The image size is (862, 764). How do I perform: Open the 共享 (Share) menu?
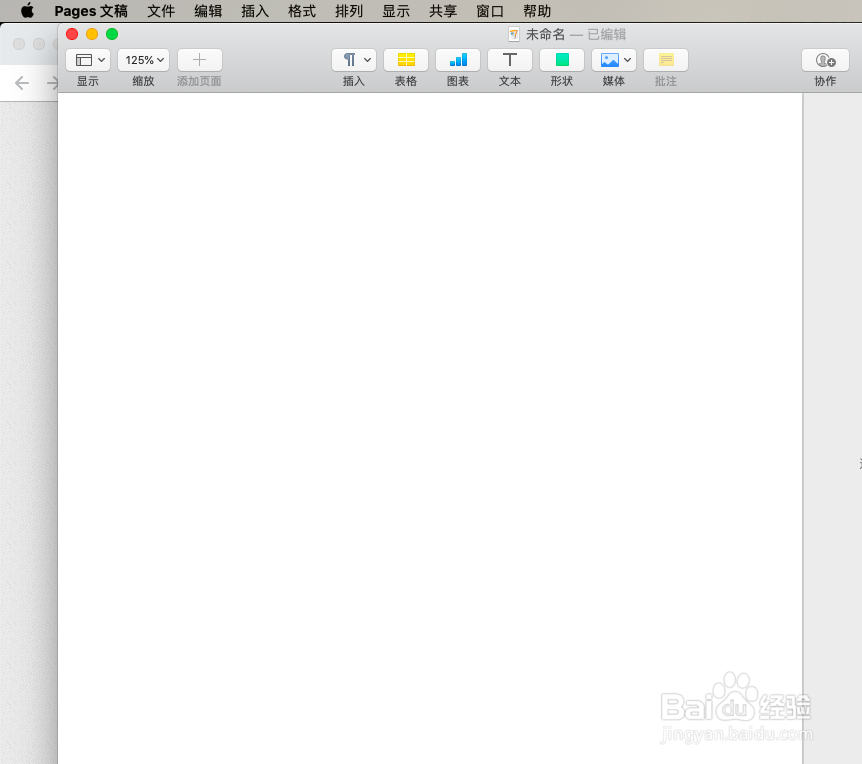443,11
